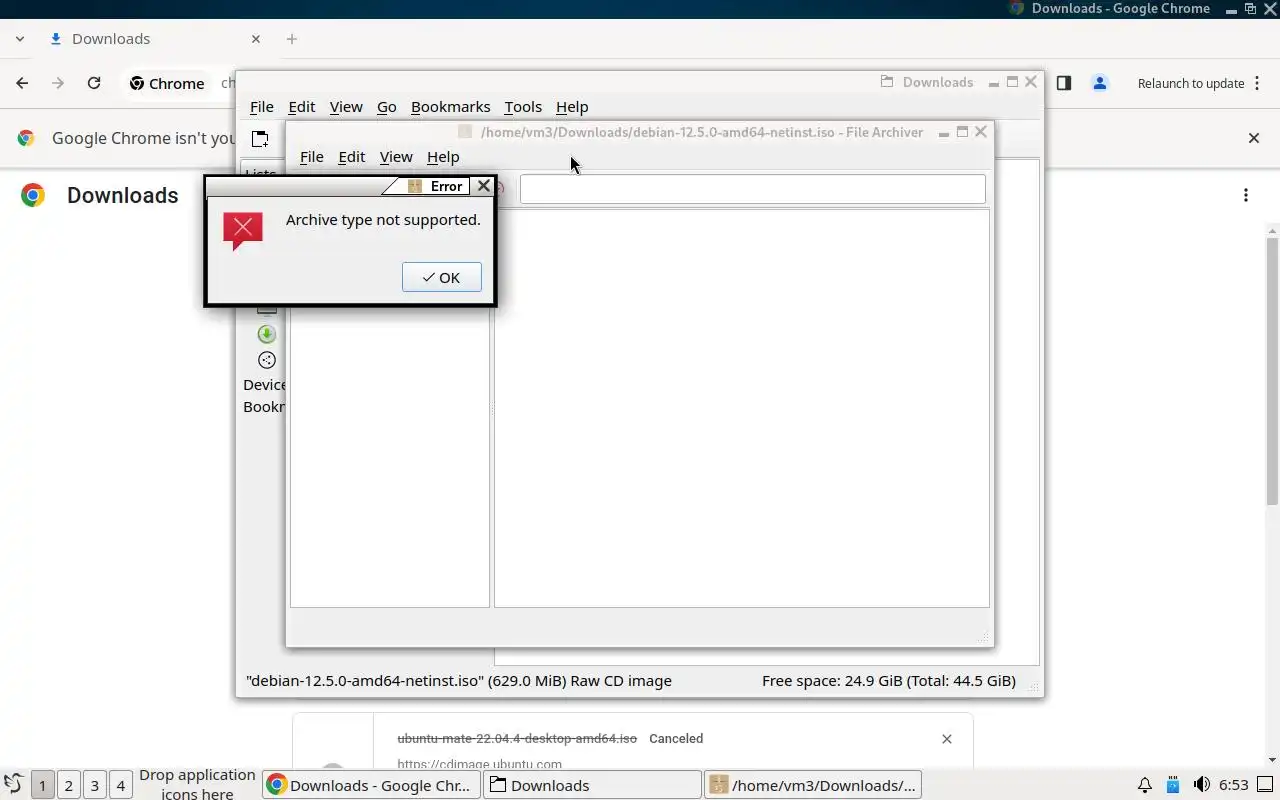1280x800 pixels.
Task: Open Bookmarks menu in file manager
Action: pyautogui.click(x=450, y=107)
